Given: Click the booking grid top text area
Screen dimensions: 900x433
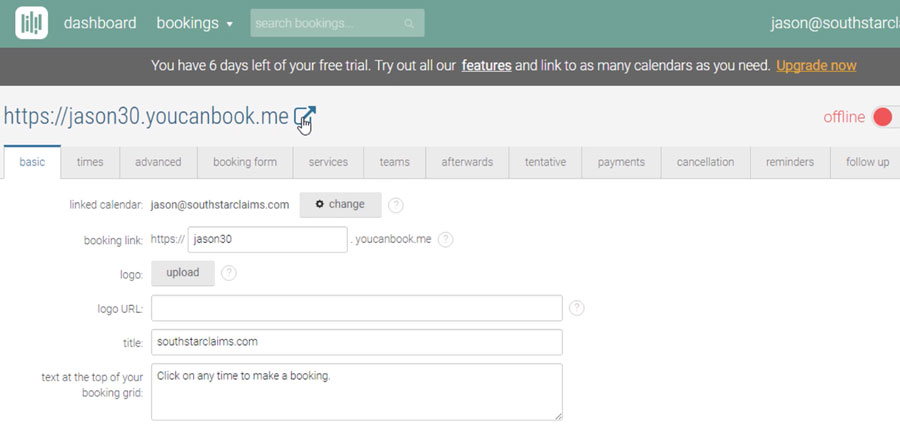Looking at the screenshot, I should point(357,392).
